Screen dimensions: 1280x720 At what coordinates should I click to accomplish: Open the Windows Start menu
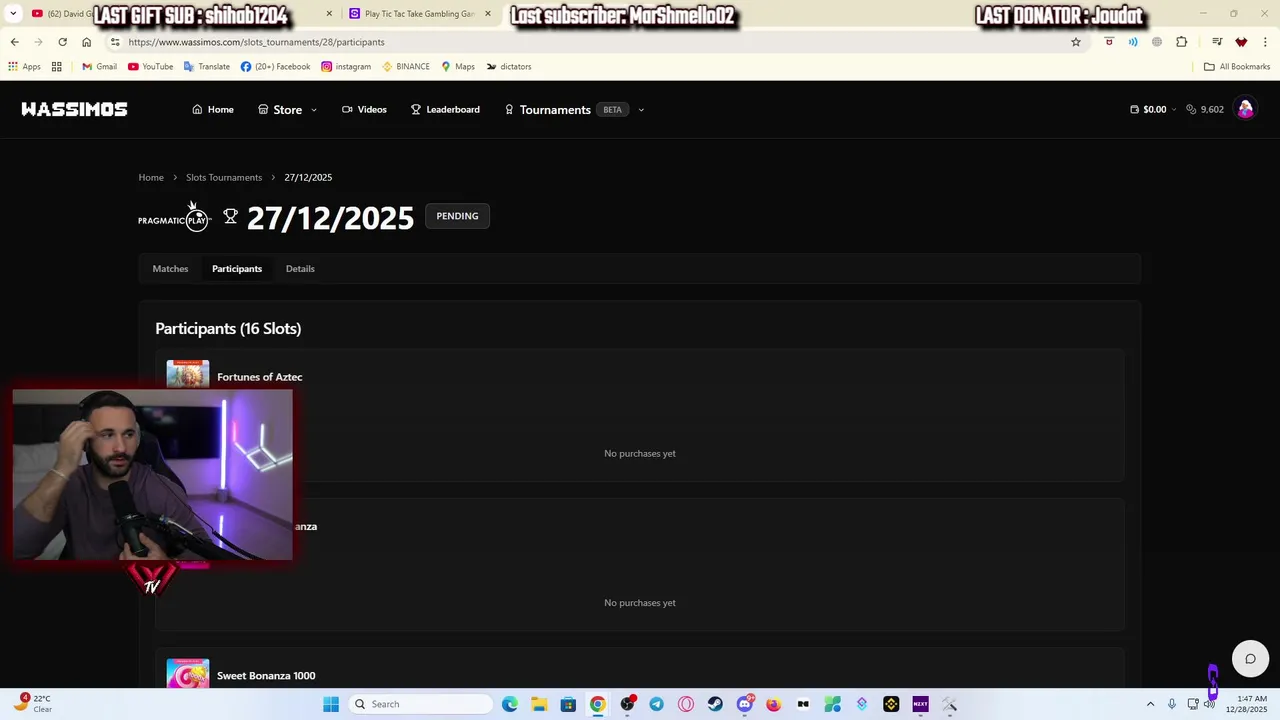331,704
